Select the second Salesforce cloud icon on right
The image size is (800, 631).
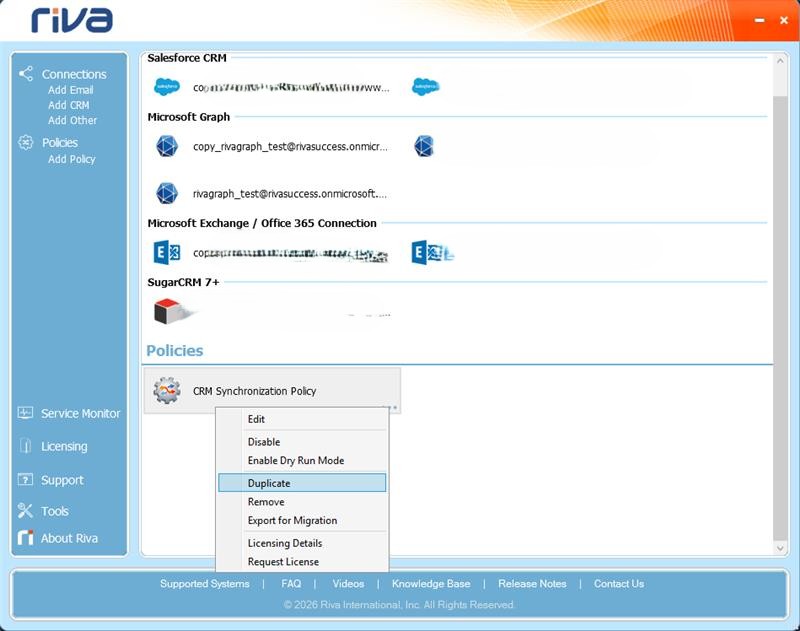click(426, 87)
